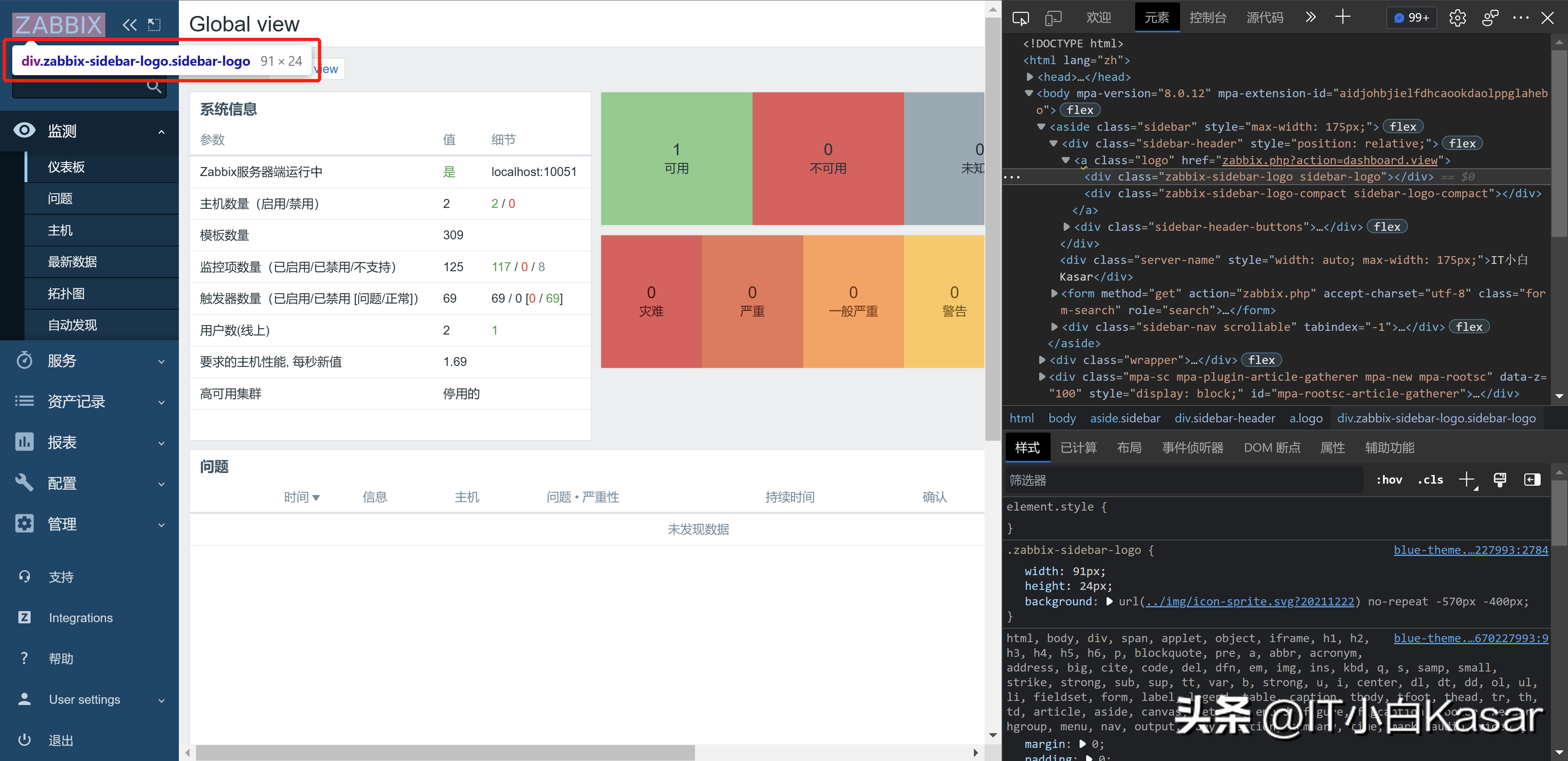This screenshot has width=1568, height=761.
Task: Switch to 欢迎 DevTools tab
Action: [x=1099, y=18]
